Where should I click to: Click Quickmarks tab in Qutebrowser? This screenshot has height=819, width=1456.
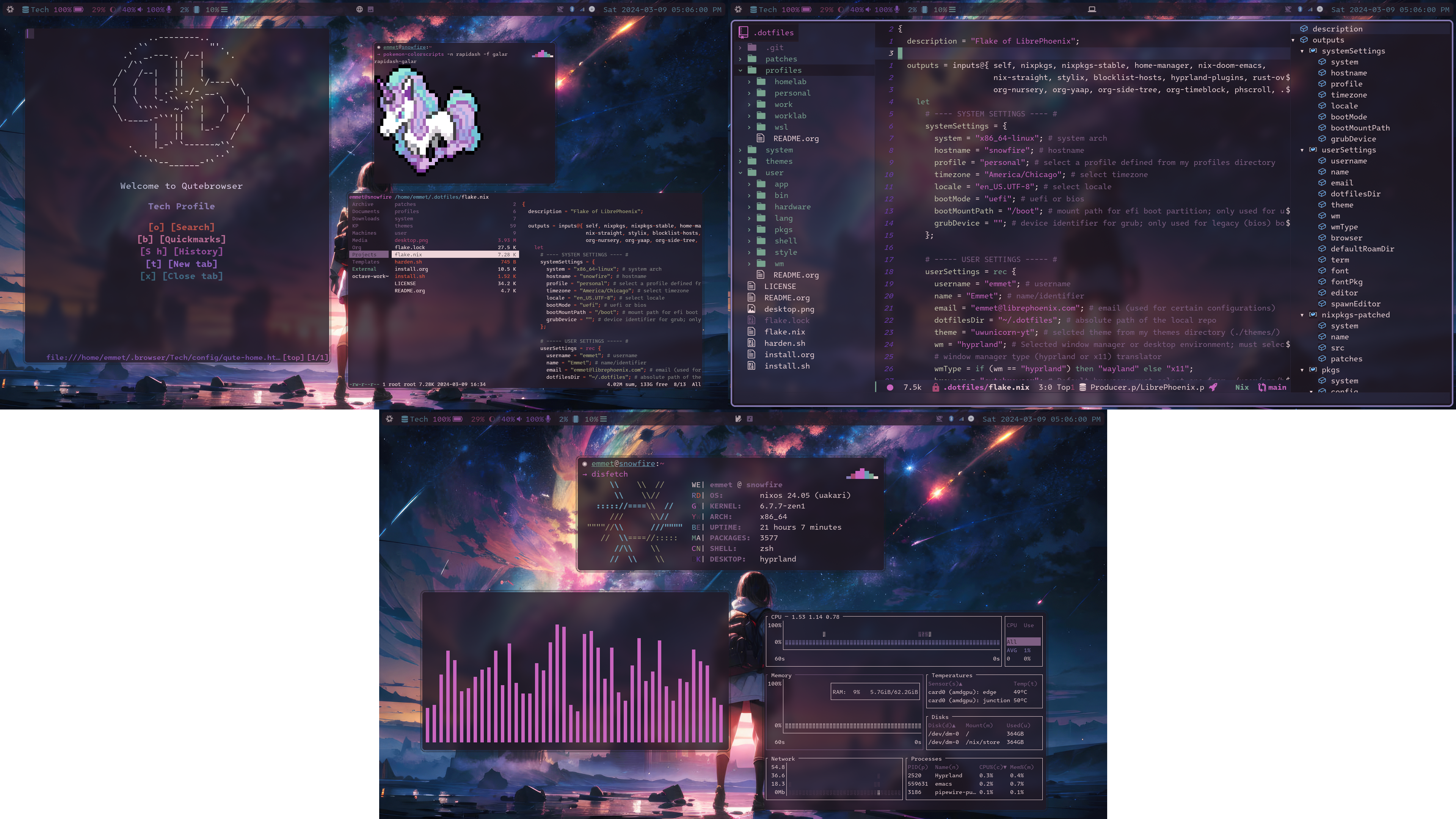pos(181,238)
